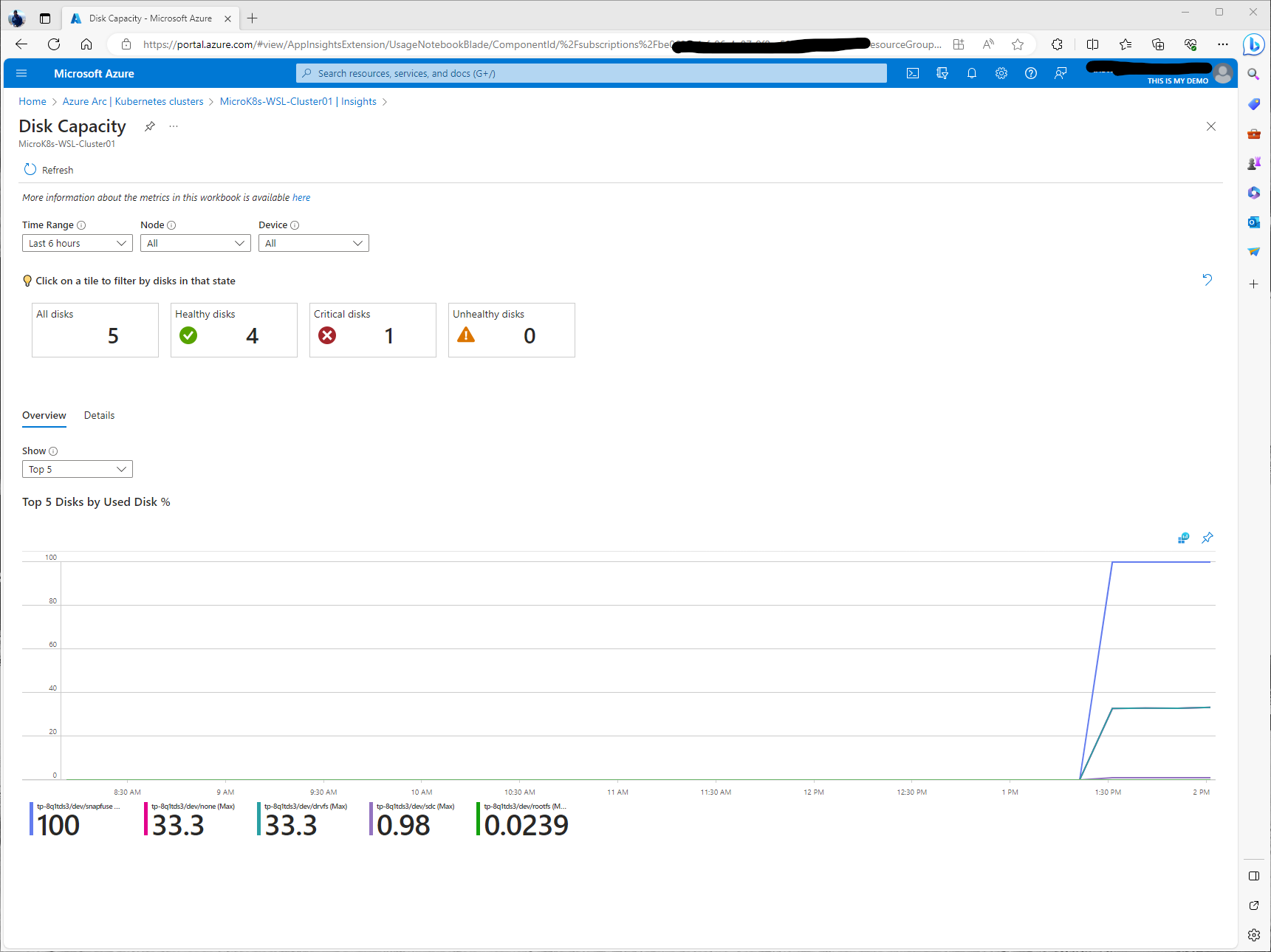Pin the chart to dashboard
This screenshot has width=1271, height=952.
click(1207, 538)
